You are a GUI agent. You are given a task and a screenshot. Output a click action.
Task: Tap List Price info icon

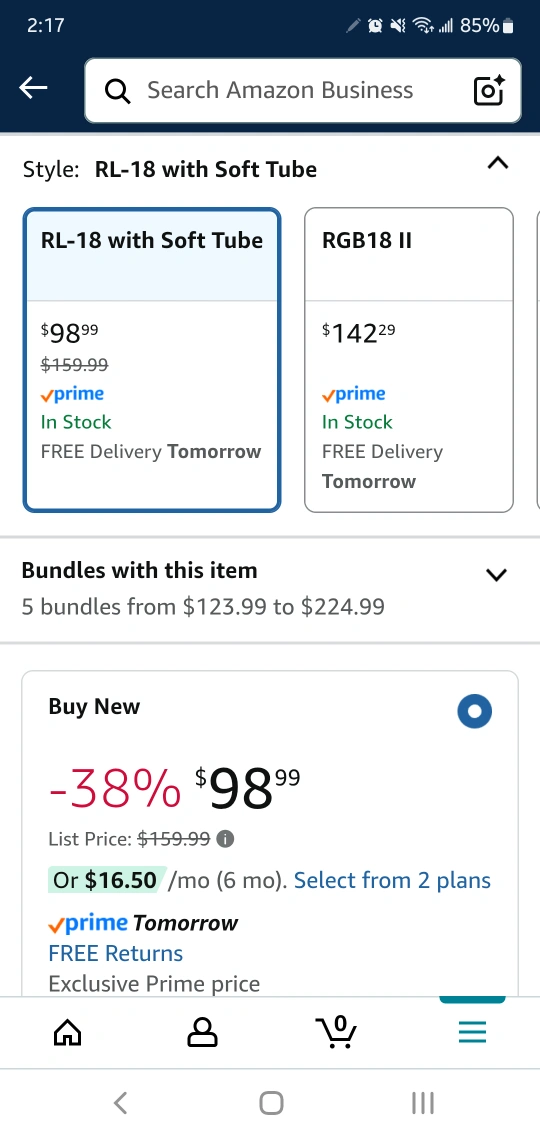coord(225,839)
